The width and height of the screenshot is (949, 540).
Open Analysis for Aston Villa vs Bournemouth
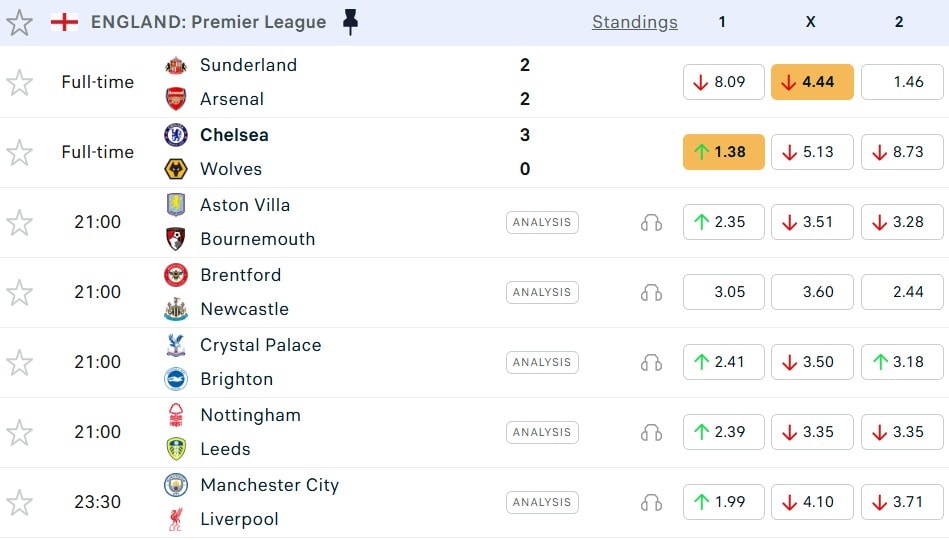[542, 222]
